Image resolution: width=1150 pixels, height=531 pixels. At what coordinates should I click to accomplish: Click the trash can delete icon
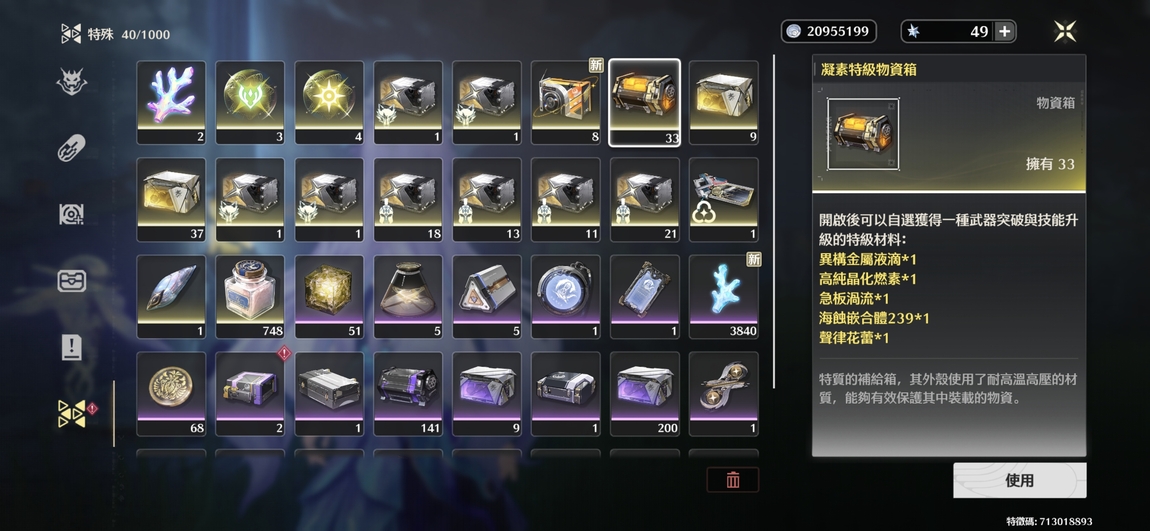[x=732, y=480]
